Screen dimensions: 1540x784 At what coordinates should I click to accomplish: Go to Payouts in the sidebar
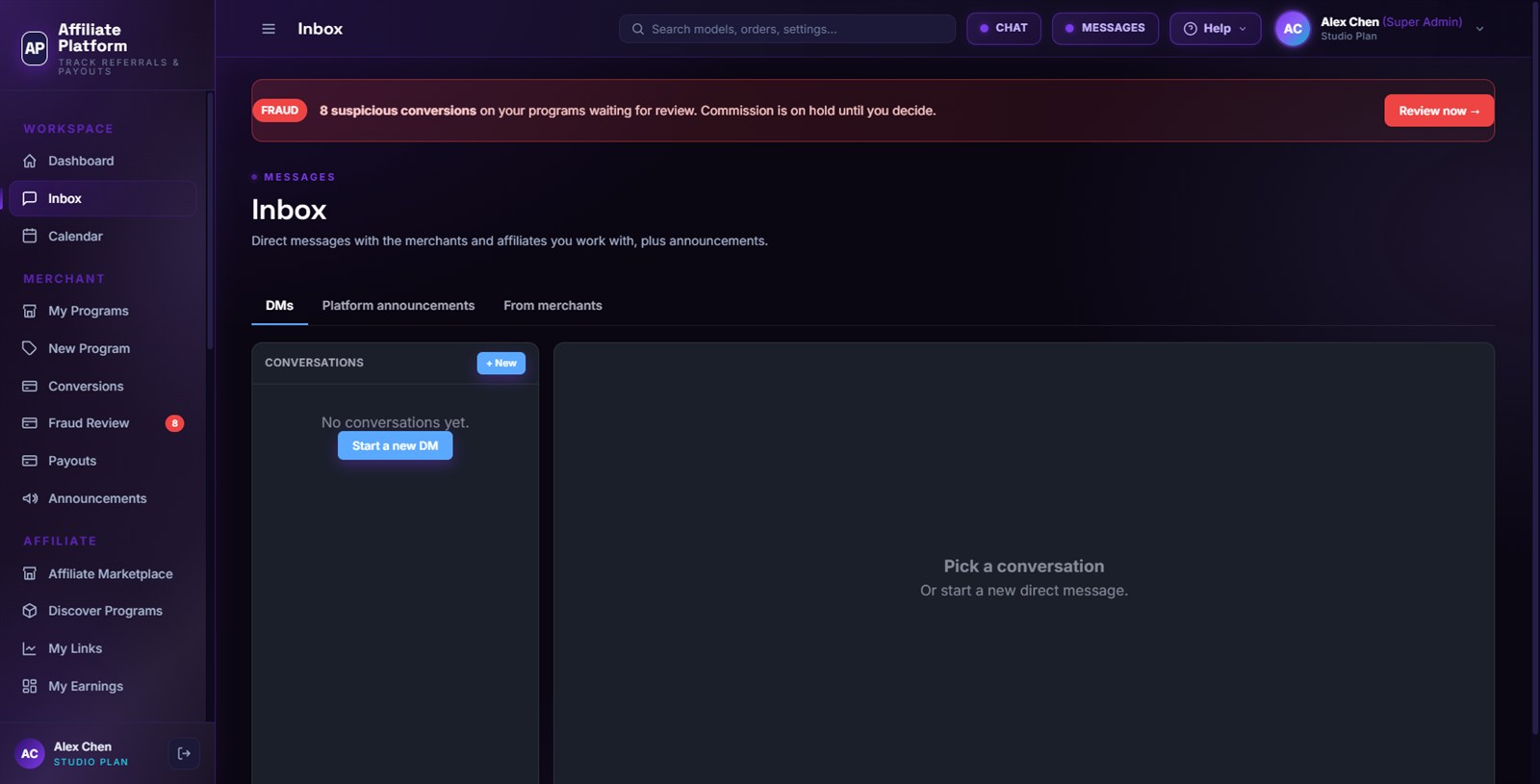(x=103, y=461)
